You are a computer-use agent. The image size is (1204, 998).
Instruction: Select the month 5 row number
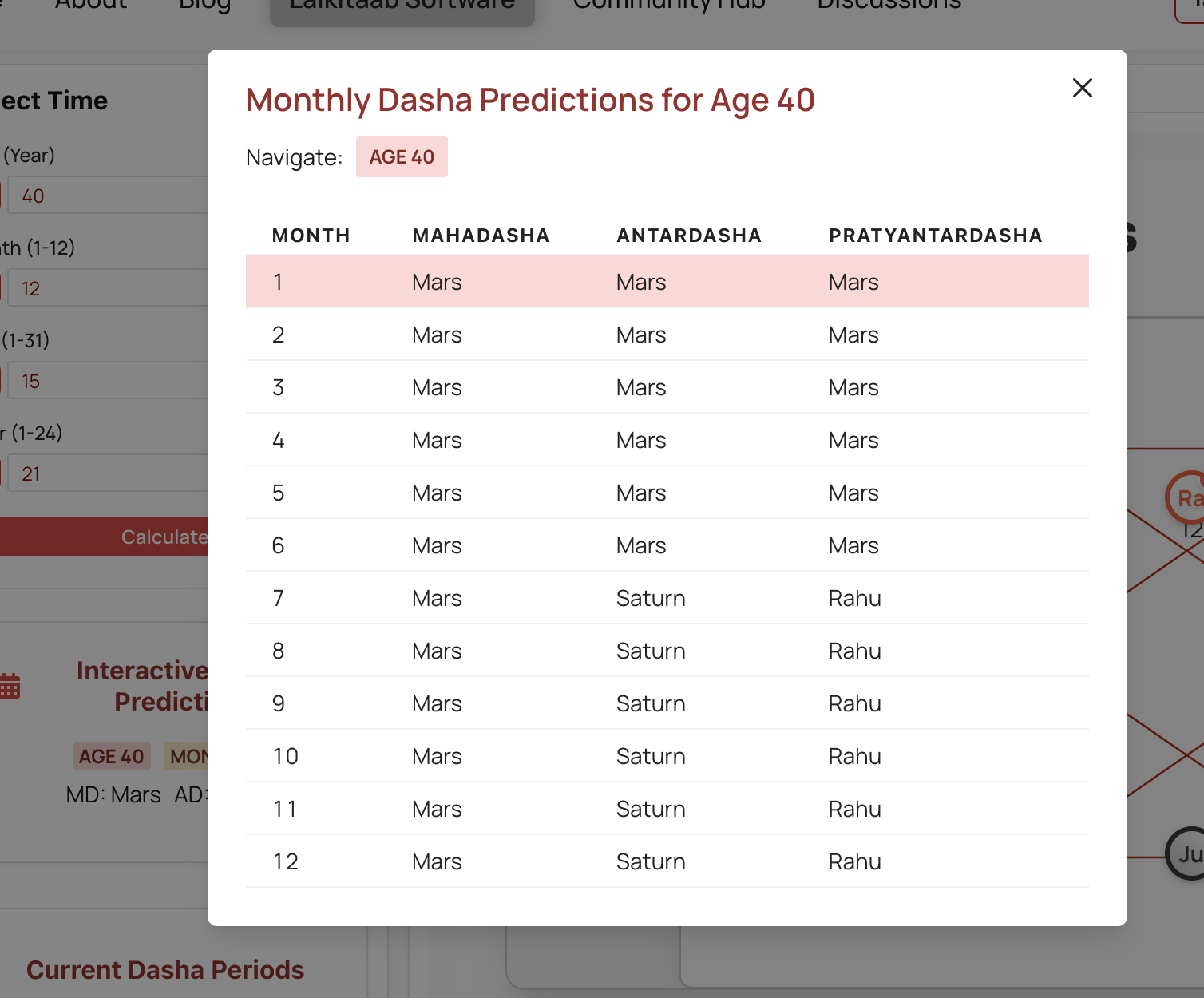point(278,493)
